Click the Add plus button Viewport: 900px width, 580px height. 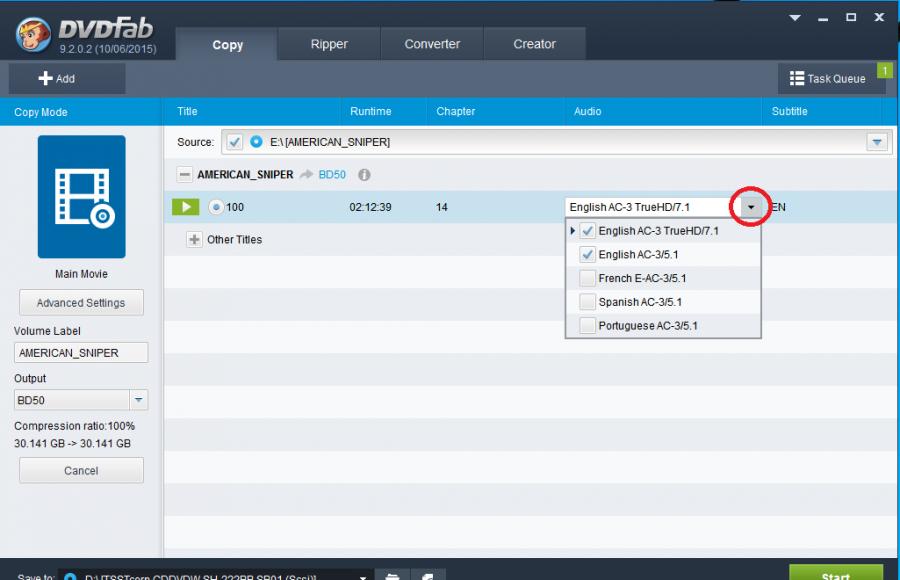pos(57,79)
